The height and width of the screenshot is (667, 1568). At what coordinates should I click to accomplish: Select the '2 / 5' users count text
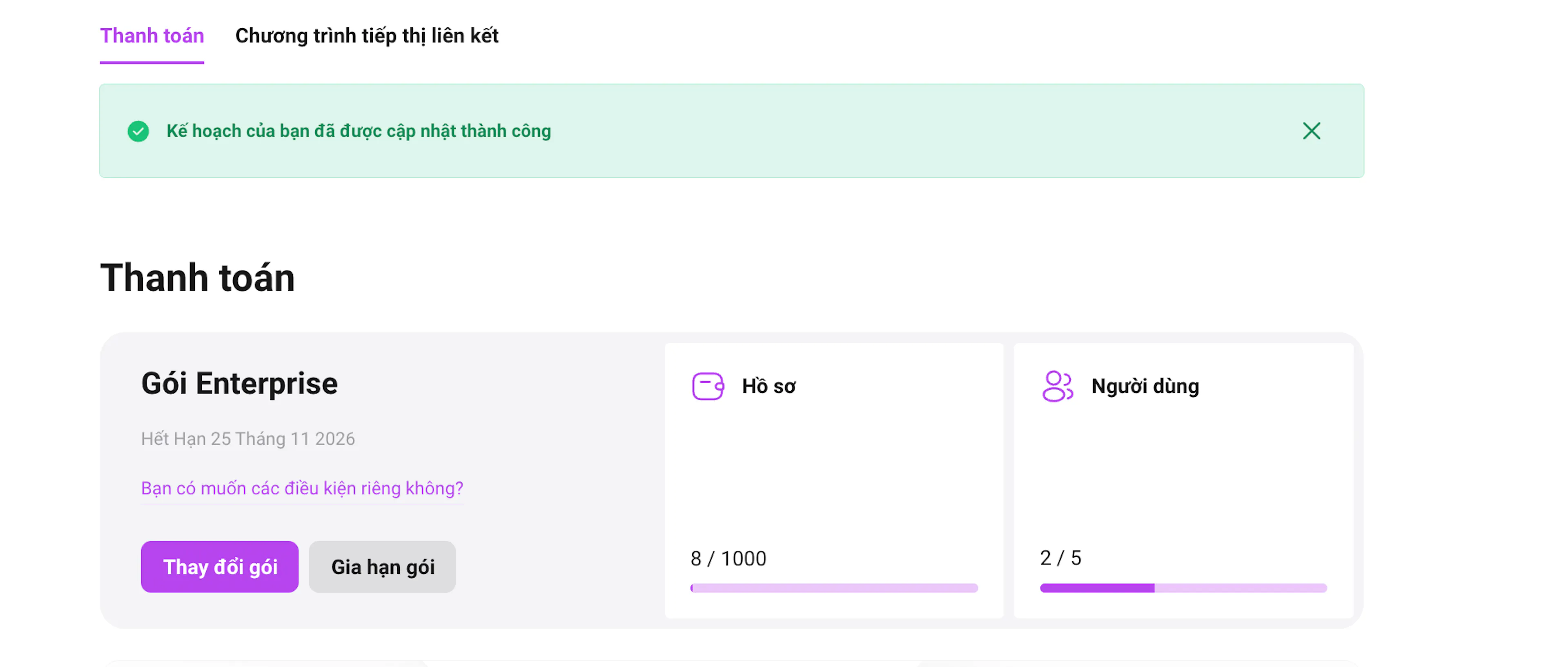click(1060, 558)
